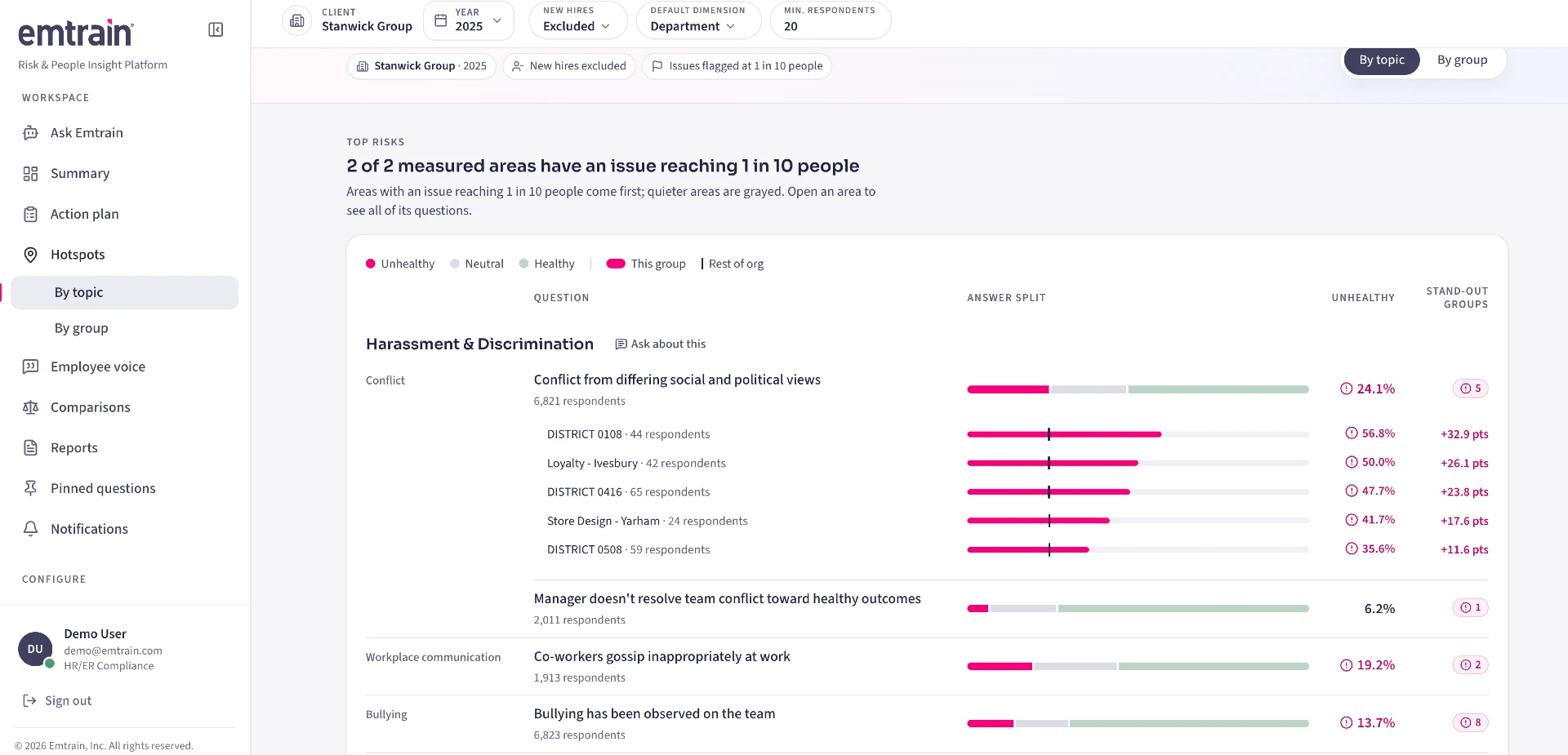Click the Sign out link
Screen dimensions: 1568x755
pos(57,701)
